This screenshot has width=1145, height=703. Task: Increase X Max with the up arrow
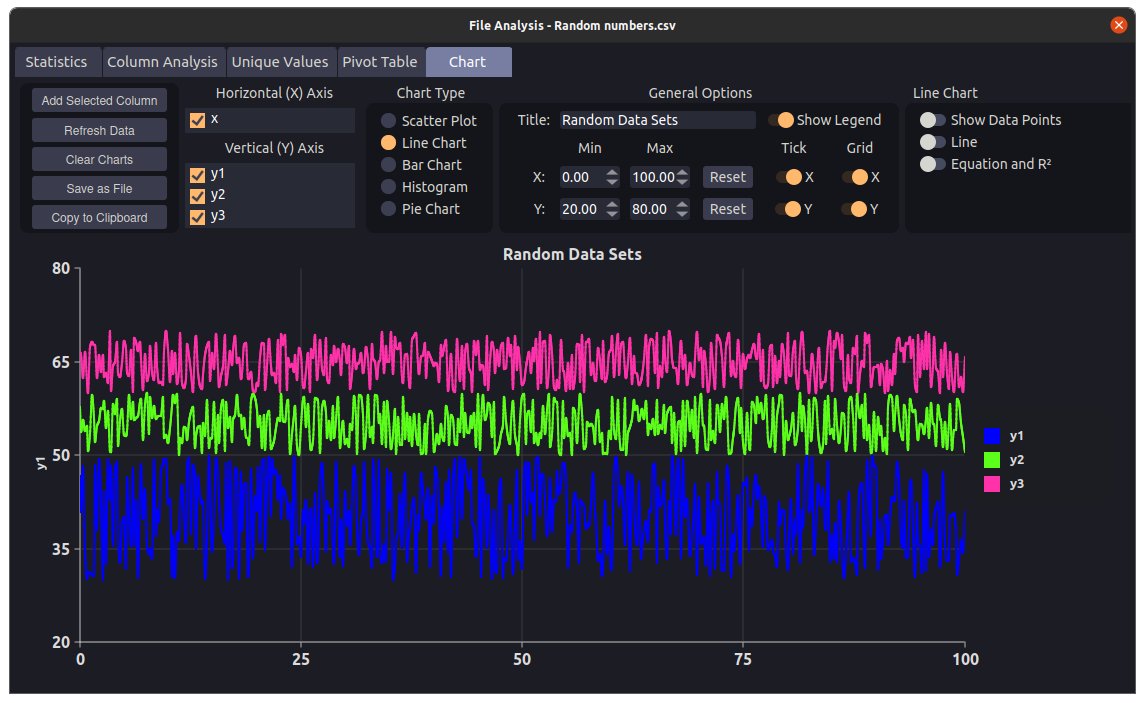pos(682,172)
